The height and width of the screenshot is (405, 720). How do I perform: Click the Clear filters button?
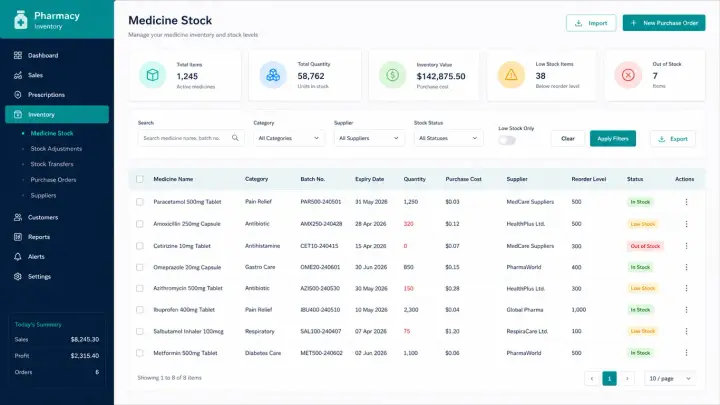[x=568, y=139]
